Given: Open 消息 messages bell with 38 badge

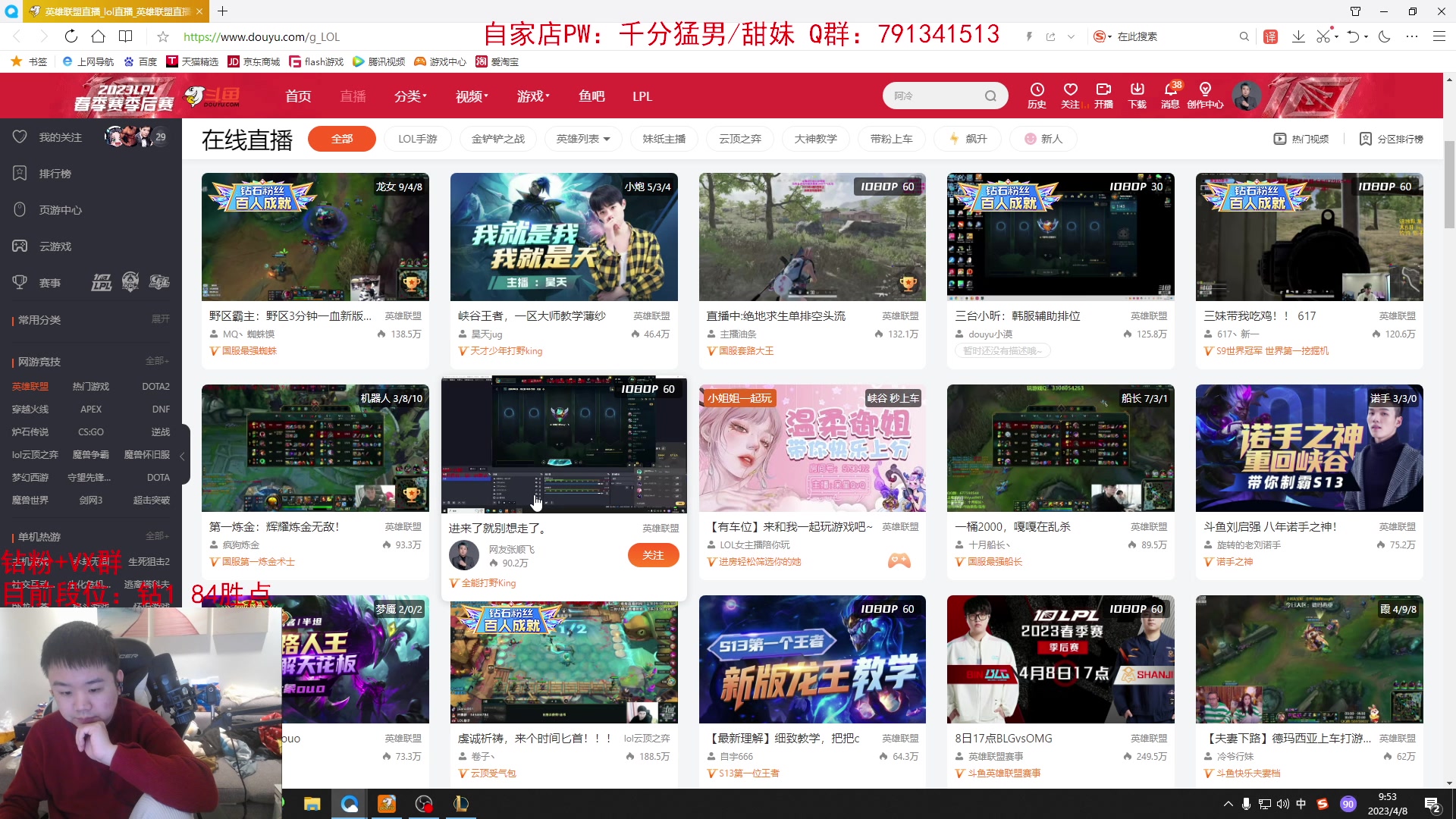Looking at the screenshot, I should [1170, 96].
